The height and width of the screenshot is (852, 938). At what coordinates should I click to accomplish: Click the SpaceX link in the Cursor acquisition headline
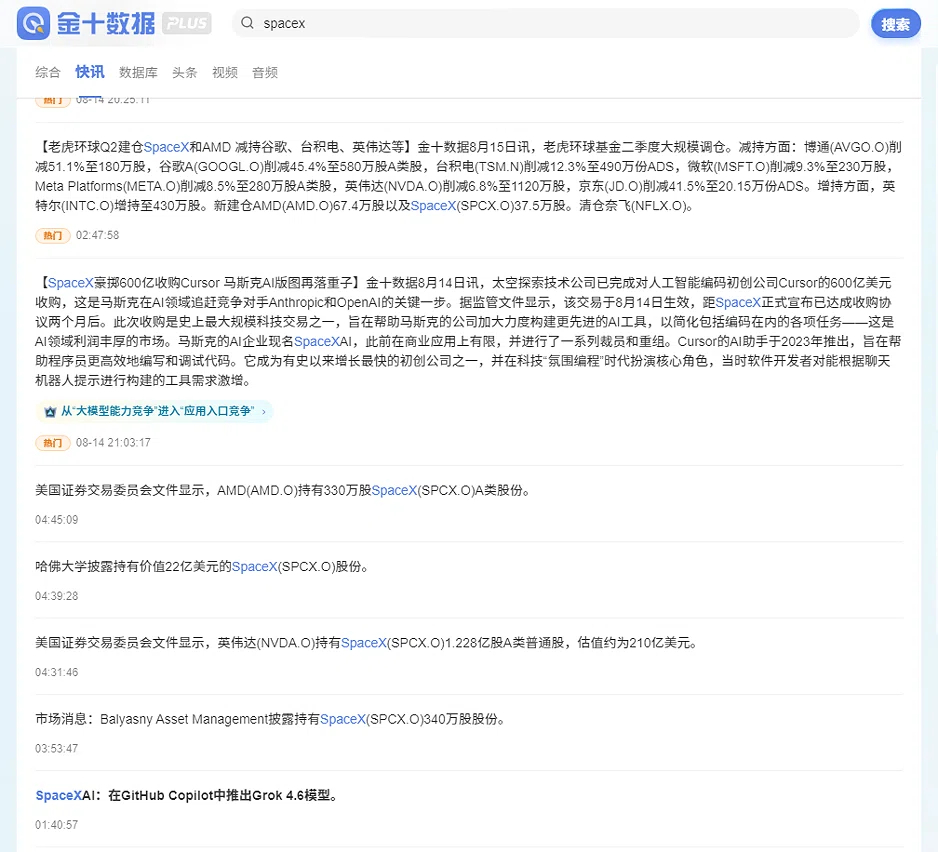click(71, 283)
